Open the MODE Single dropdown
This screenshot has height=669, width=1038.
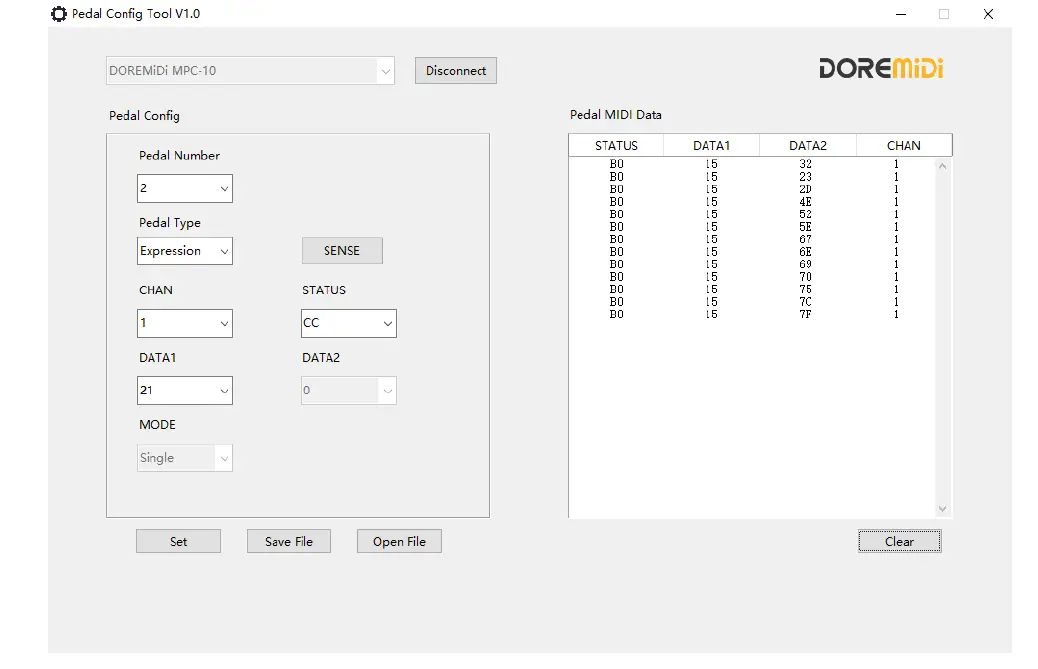pos(185,458)
